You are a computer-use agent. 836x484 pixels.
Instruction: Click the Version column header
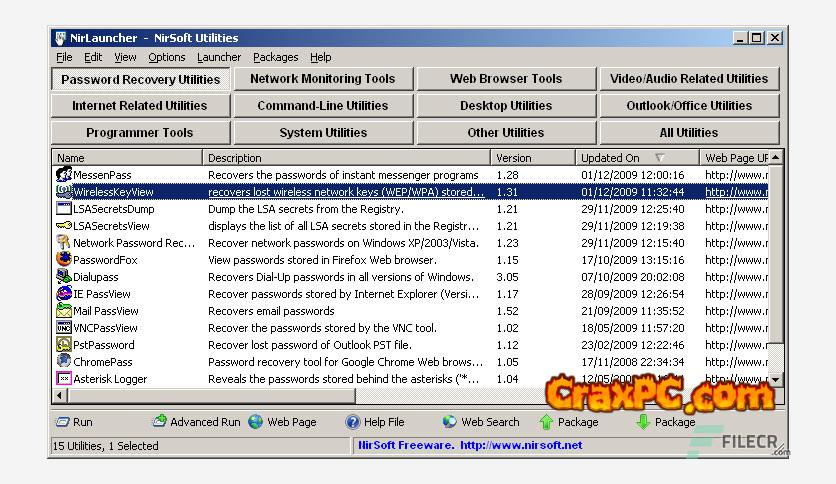(x=533, y=158)
